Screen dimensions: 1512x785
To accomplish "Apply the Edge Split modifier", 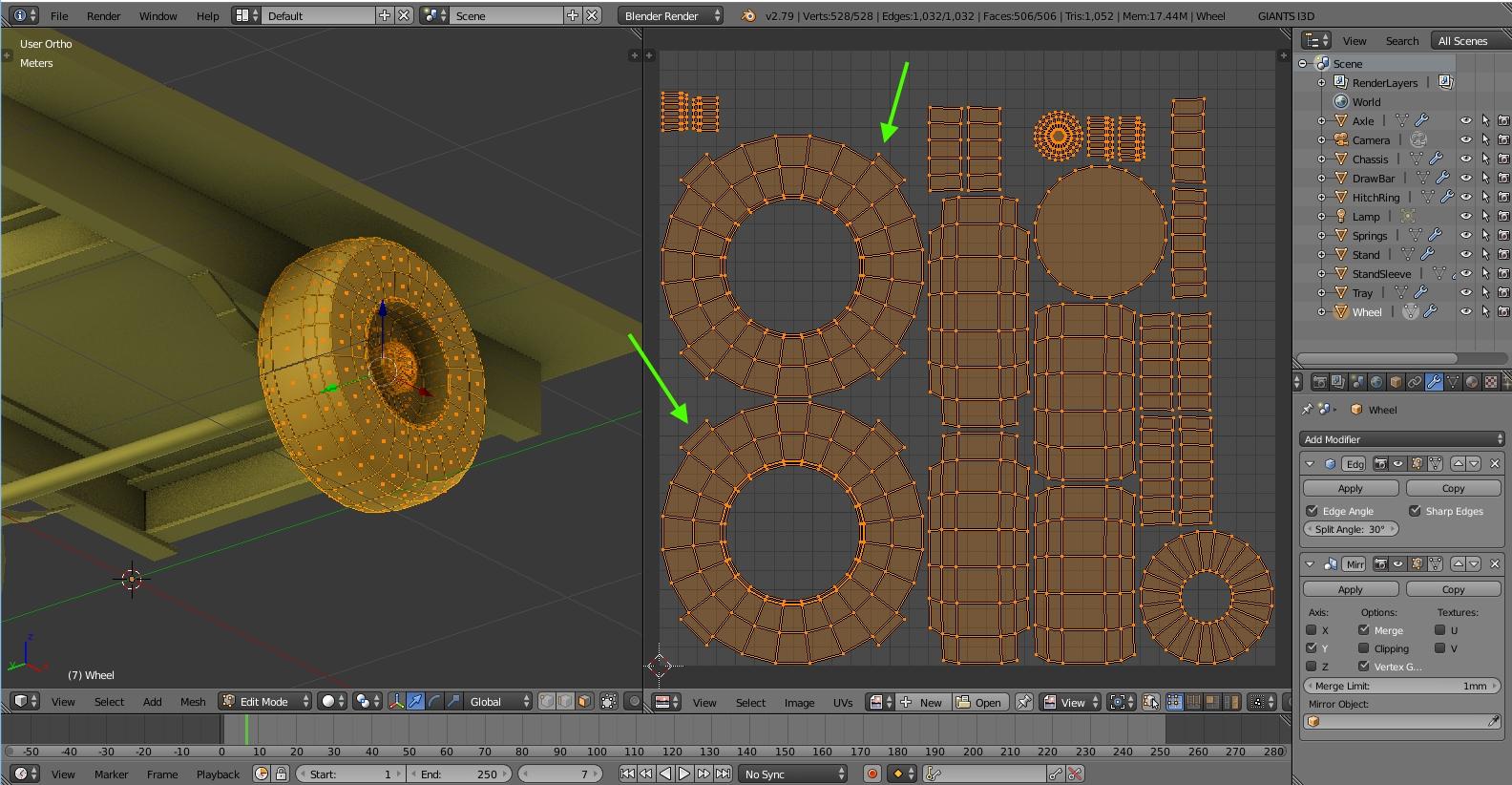I will (1350, 488).
